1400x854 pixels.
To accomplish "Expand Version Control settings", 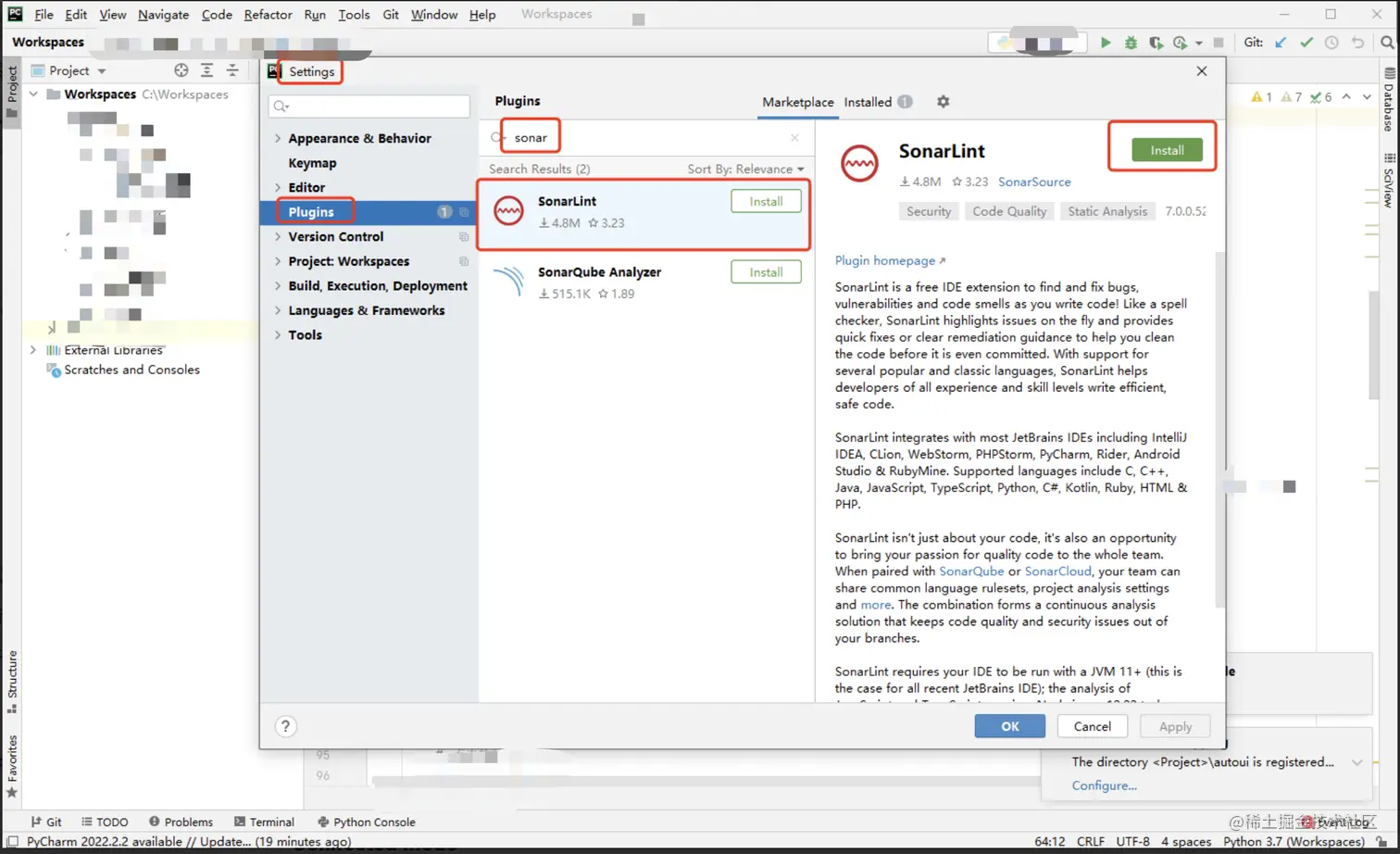I will click(278, 237).
